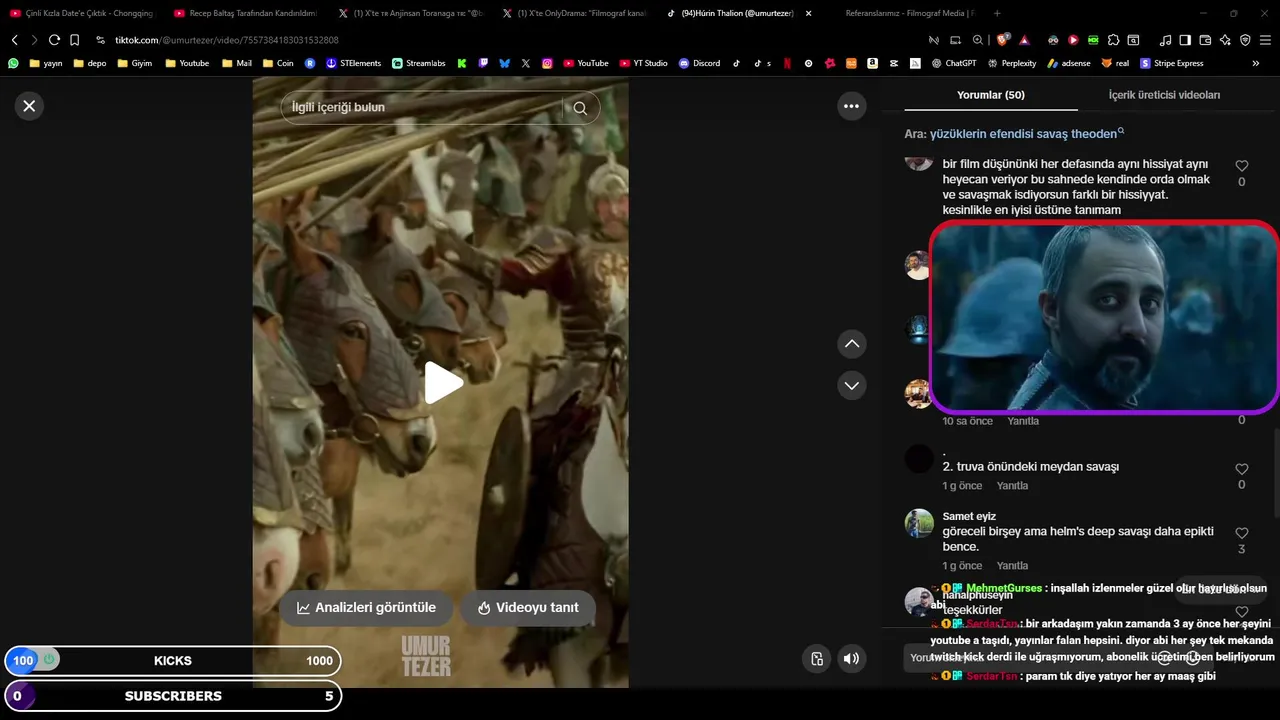Open the Netflix bookmark icon
Viewport: 1280px width, 720px height.
787,63
